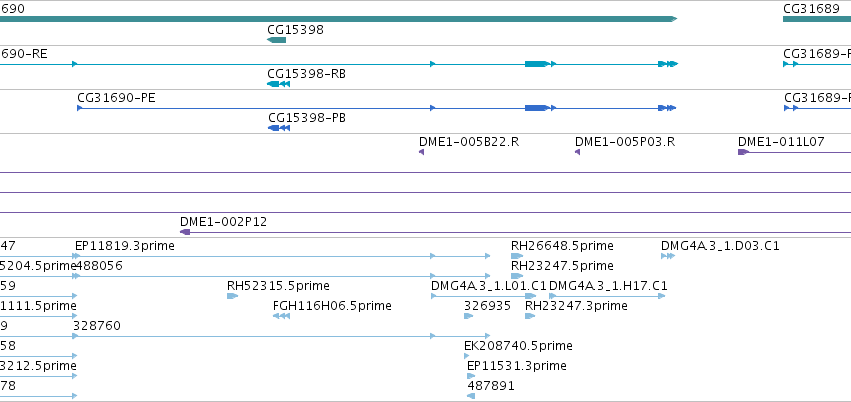Click the CG31690-PE label
Screen dimensions: 851x402
pos(117,98)
